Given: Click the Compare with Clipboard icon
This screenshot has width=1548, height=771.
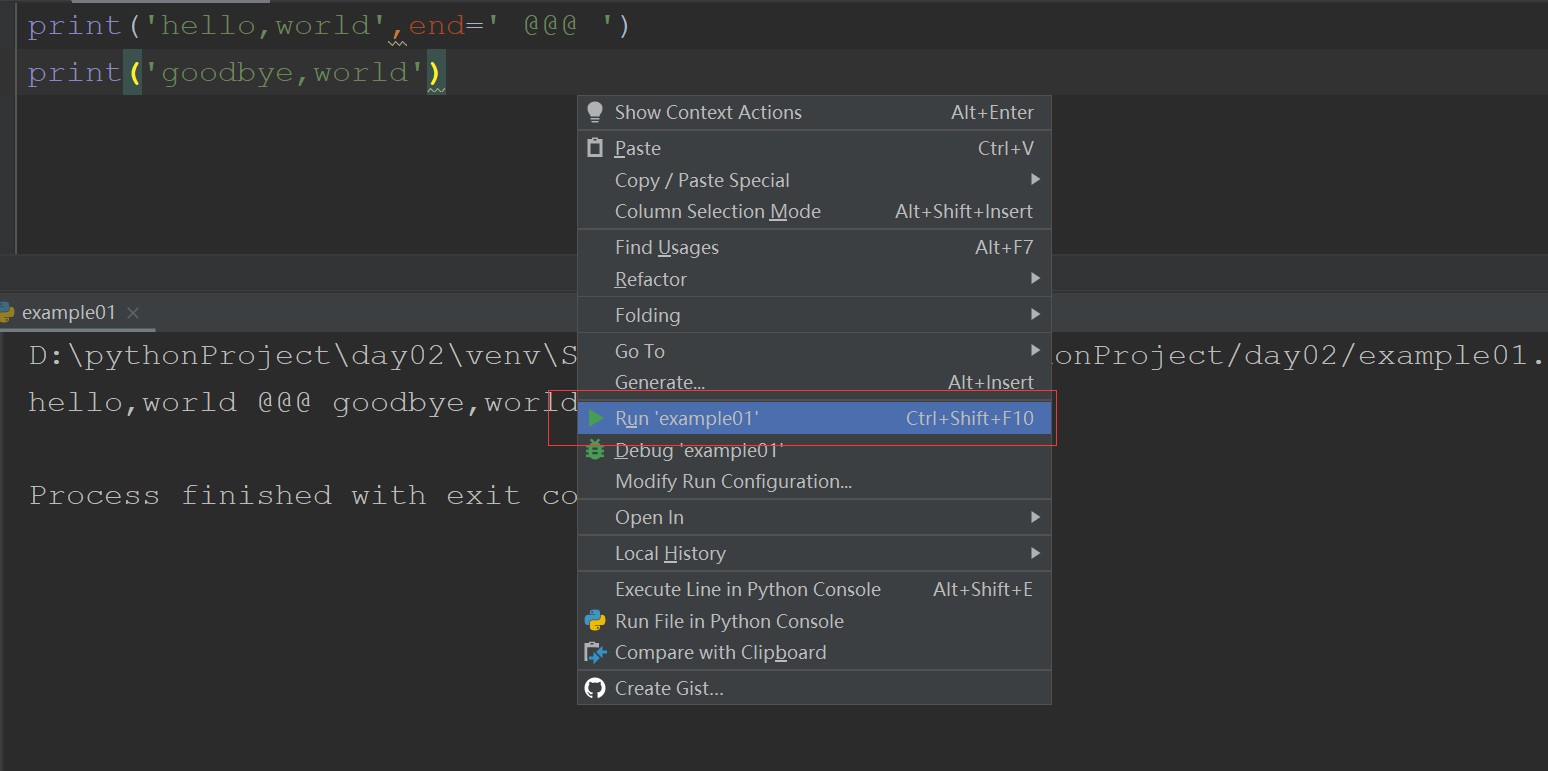Looking at the screenshot, I should 595,653.
